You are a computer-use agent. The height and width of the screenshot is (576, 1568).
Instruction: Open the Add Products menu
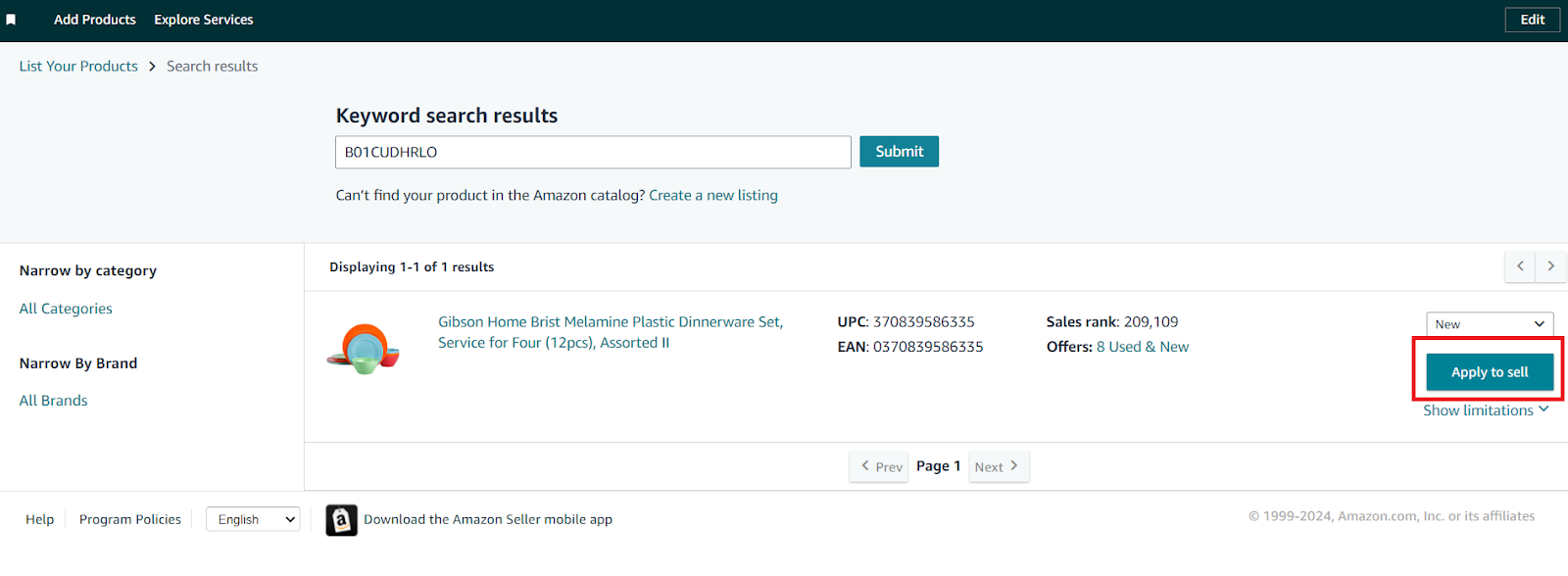click(95, 20)
